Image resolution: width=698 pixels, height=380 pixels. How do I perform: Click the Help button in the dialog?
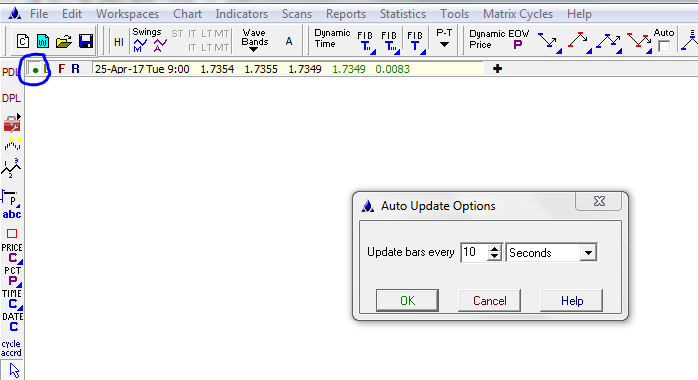tap(572, 301)
